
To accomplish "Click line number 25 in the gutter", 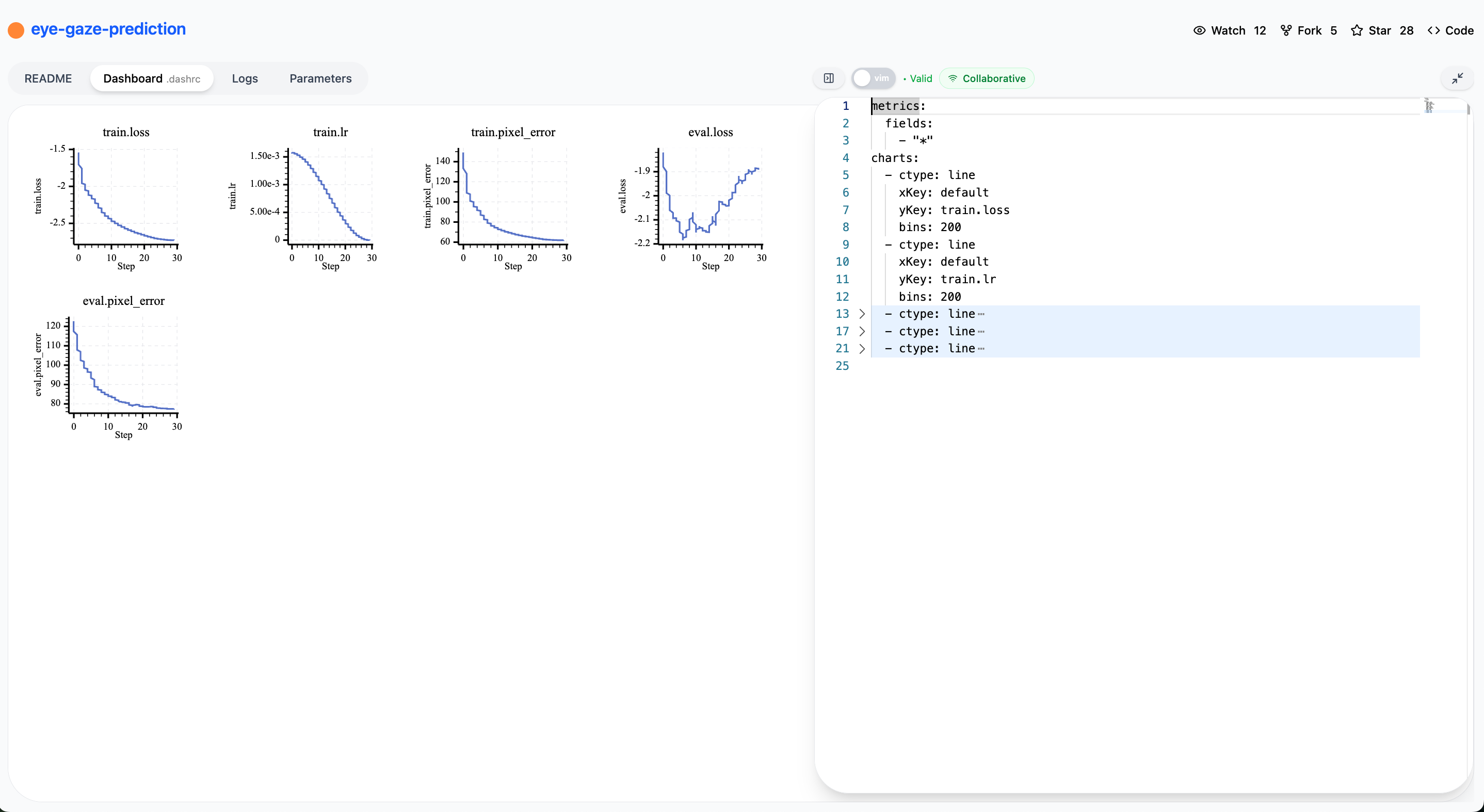I will click(x=842, y=366).
